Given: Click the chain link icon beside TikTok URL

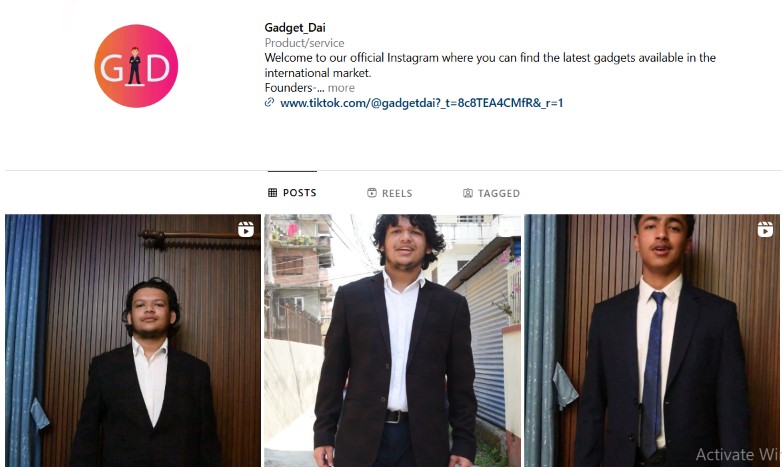Looking at the screenshot, I should tap(269, 102).
